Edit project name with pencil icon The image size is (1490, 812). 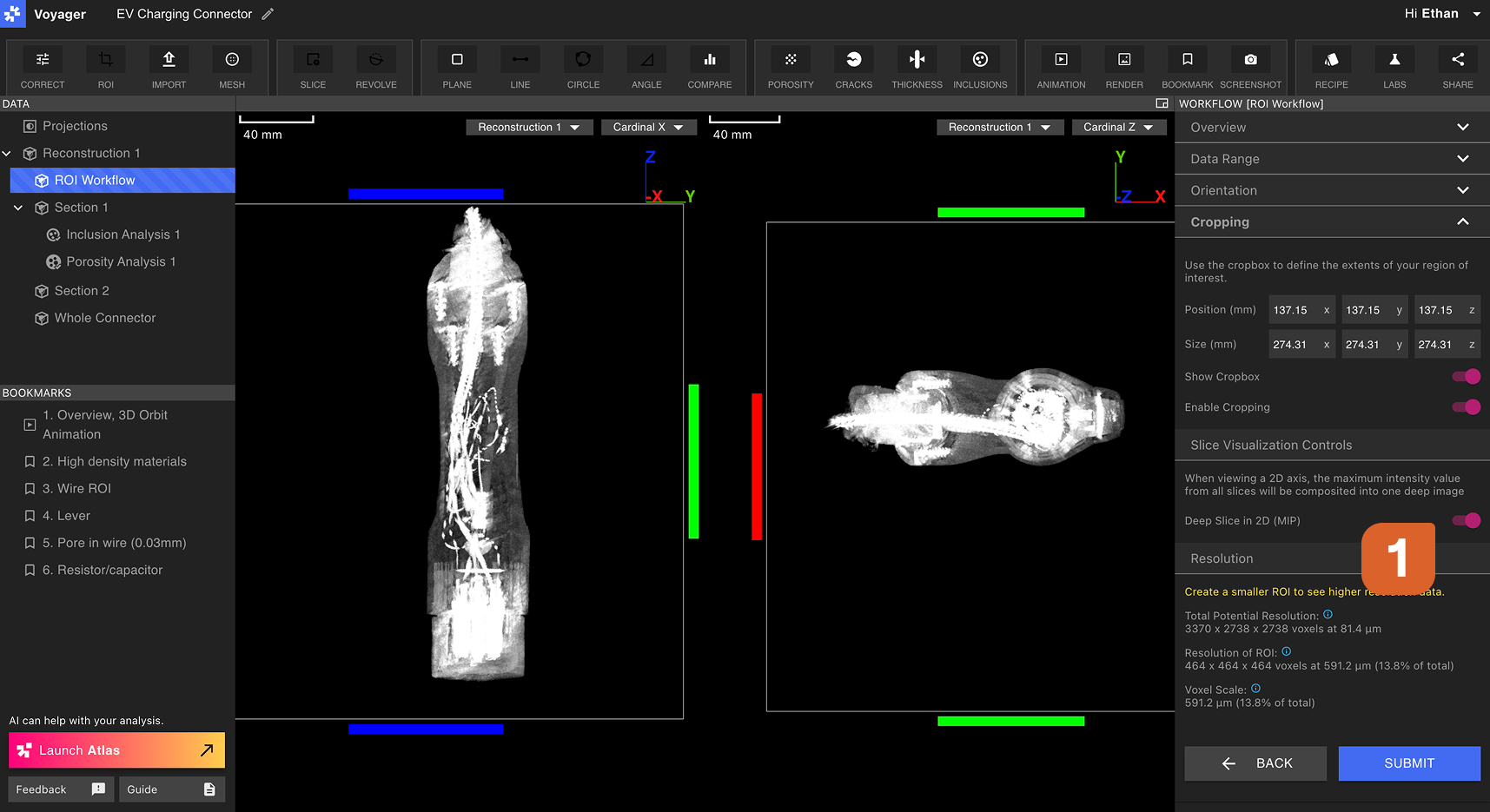point(268,14)
